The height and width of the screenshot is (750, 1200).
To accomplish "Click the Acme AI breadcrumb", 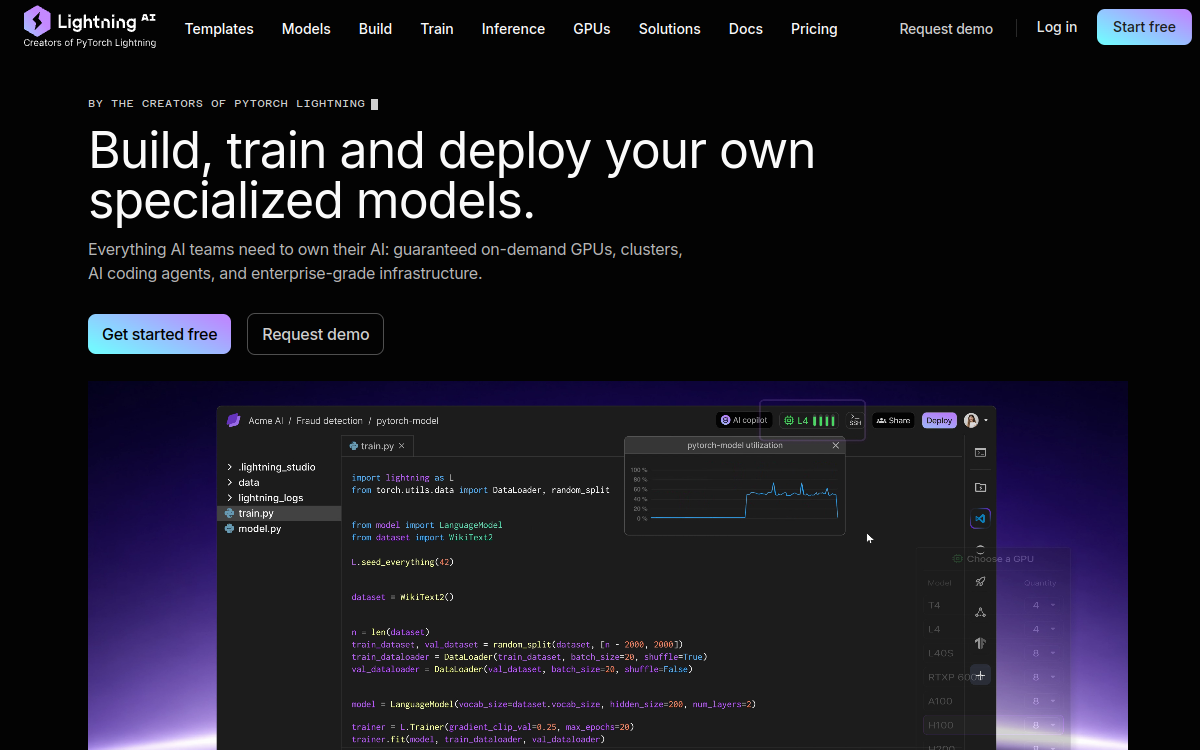I will click(x=266, y=421).
